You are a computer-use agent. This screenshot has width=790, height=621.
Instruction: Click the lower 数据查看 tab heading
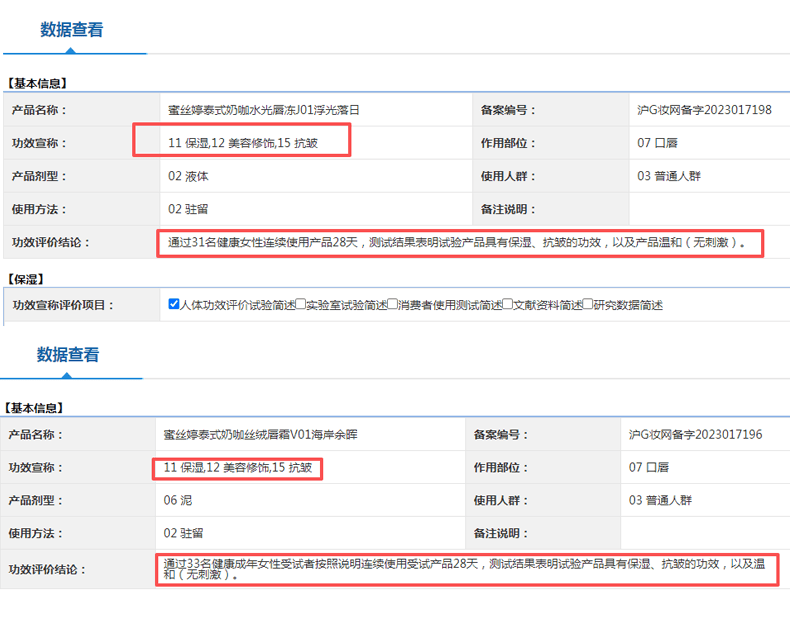[x=68, y=355]
